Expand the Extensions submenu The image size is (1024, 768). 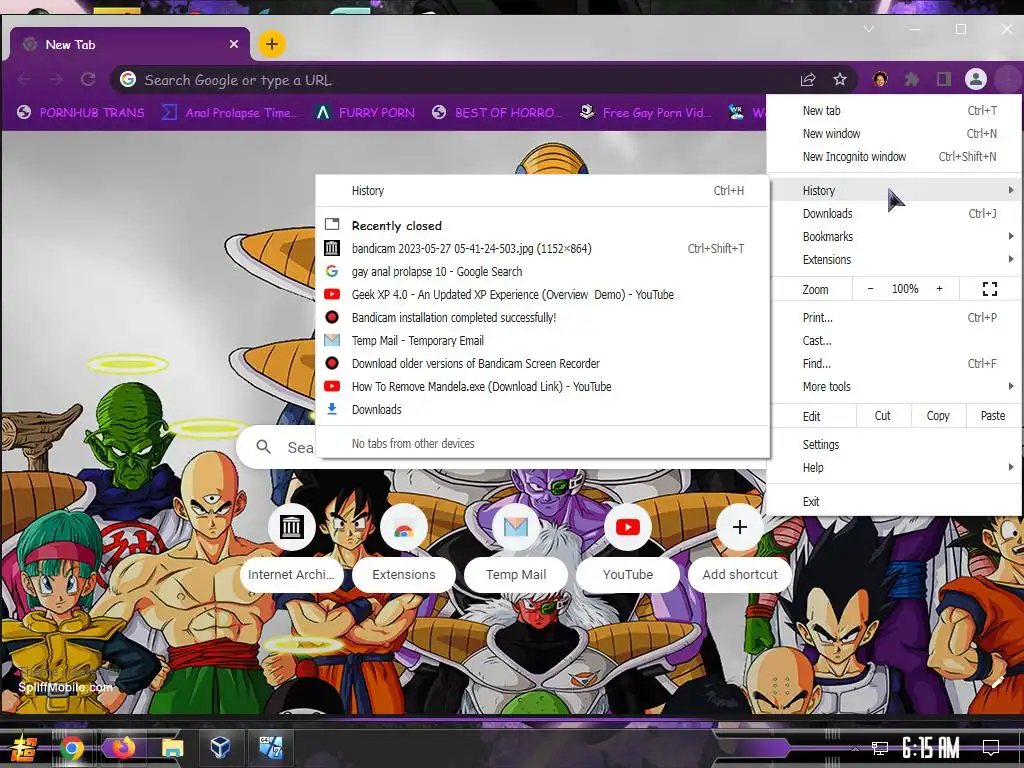[893, 259]
